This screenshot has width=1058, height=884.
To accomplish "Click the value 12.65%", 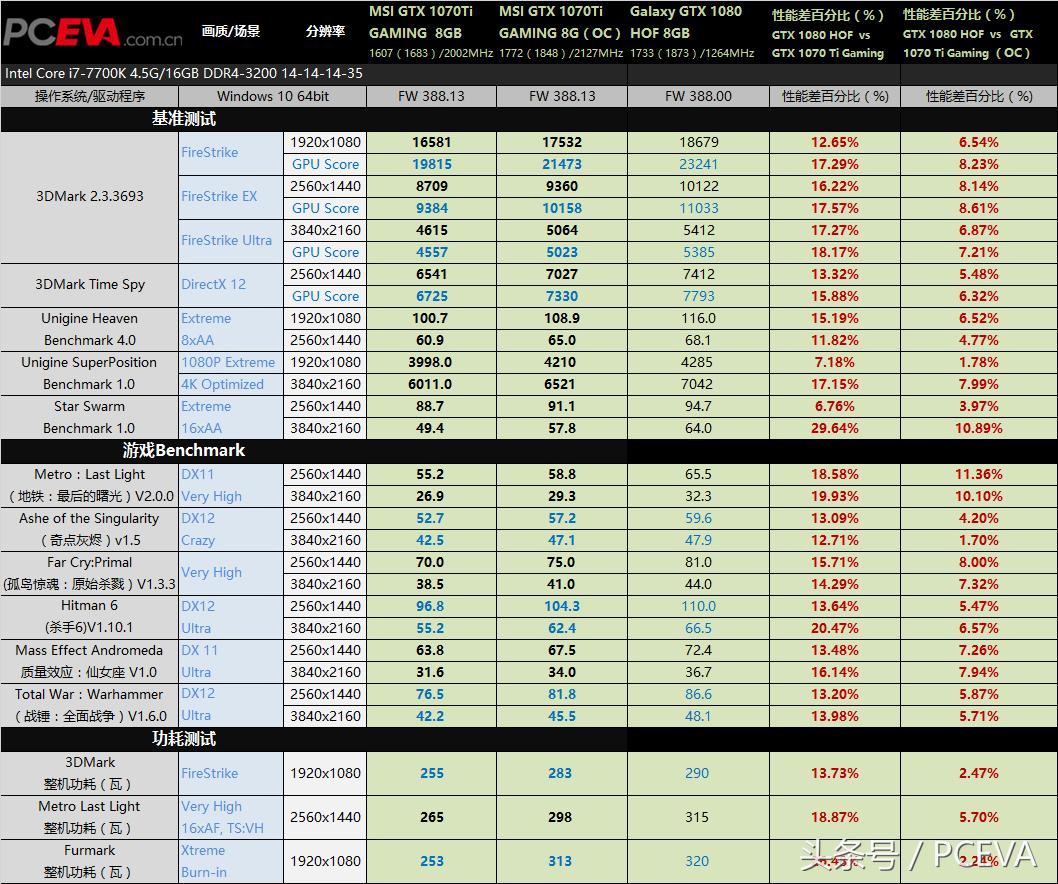I will pos(835,142).
